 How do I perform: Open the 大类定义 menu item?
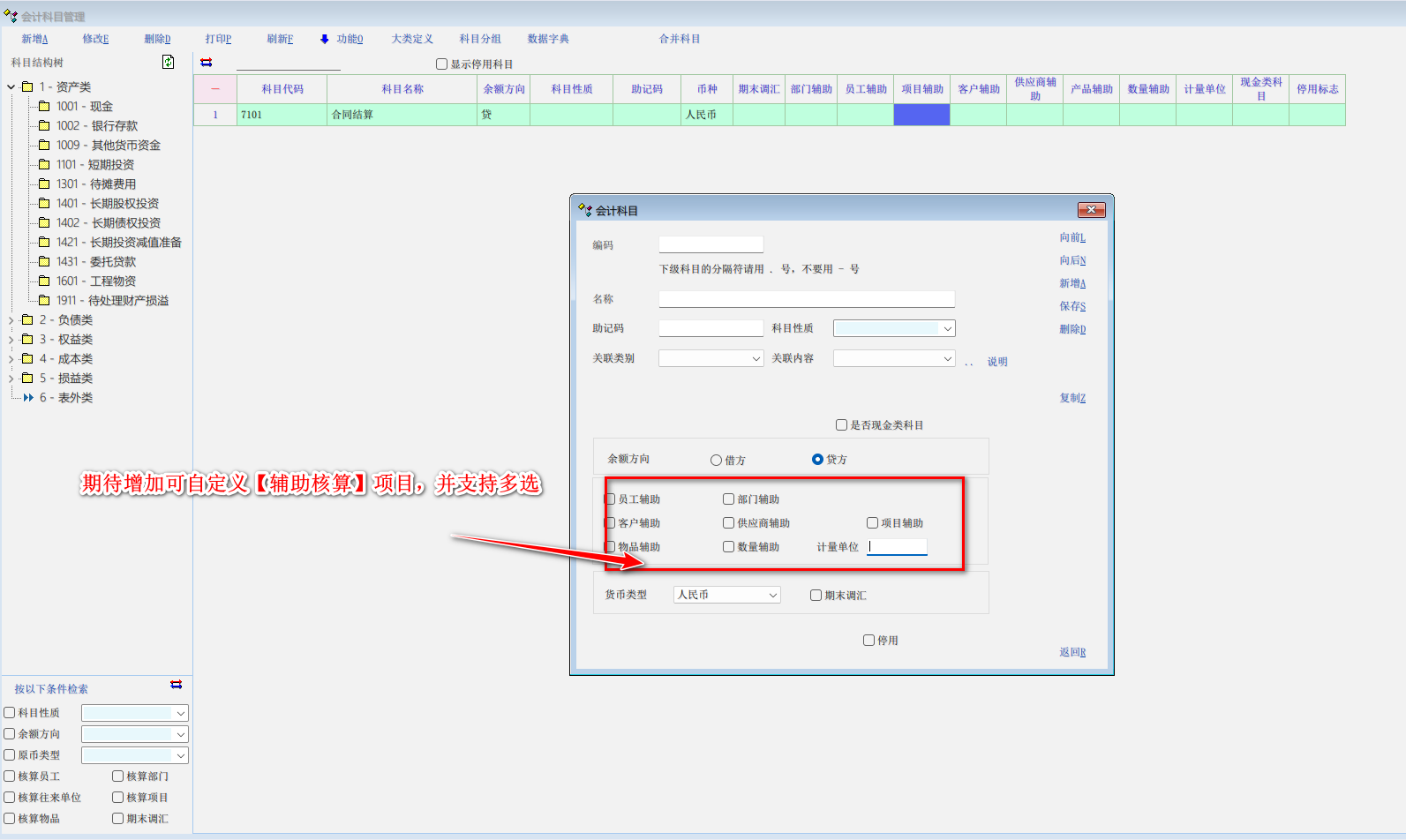(x=412, y=39)
